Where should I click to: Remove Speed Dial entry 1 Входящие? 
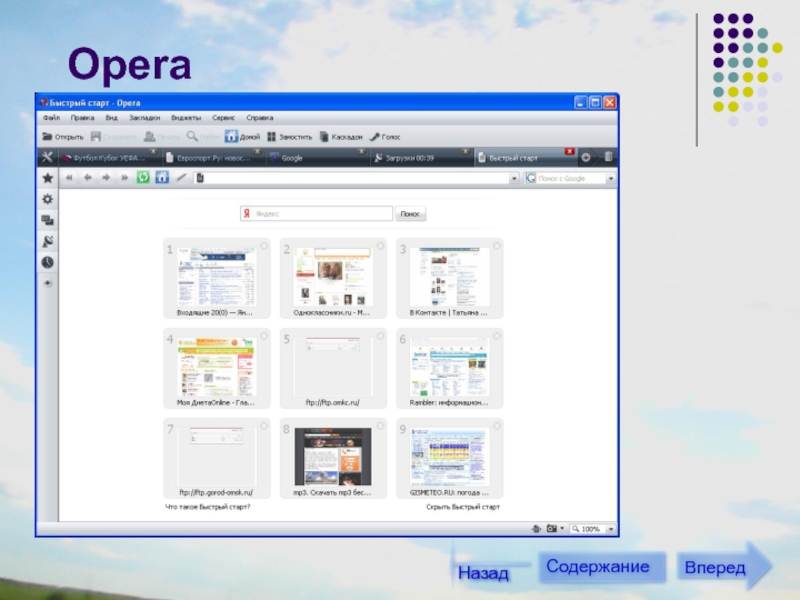[264, 246]
